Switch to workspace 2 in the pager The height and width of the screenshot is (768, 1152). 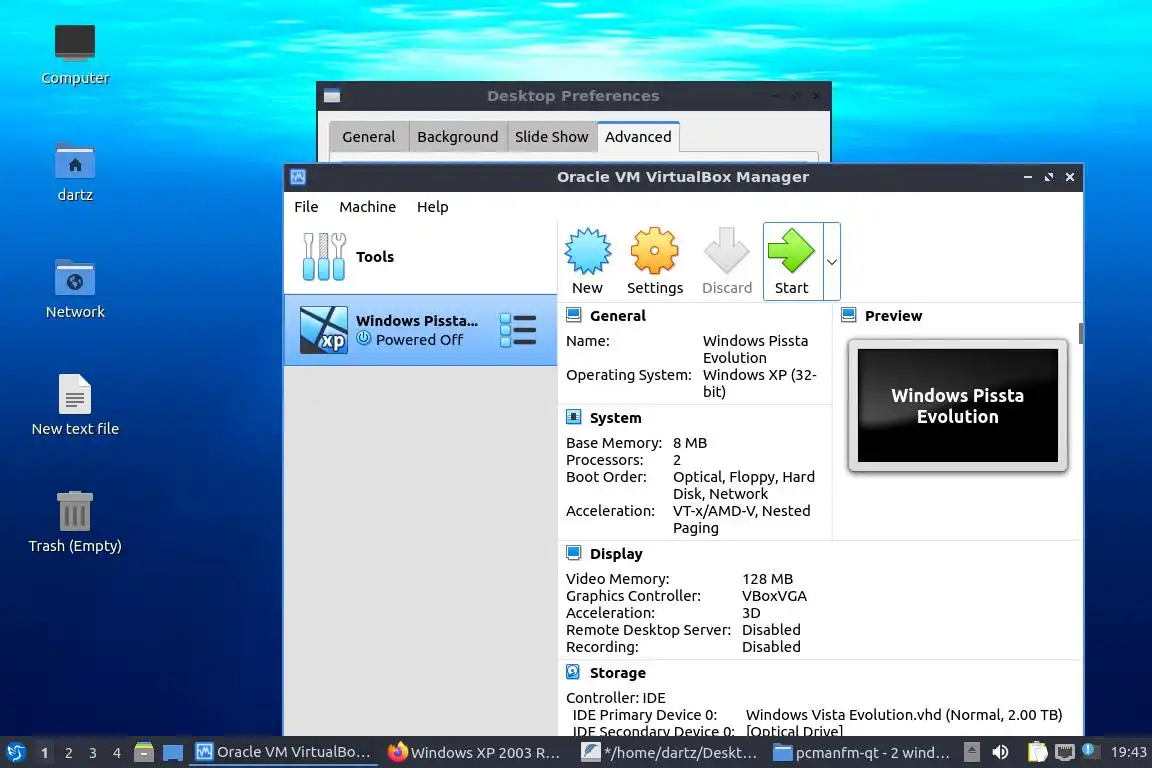coord(68,753)
